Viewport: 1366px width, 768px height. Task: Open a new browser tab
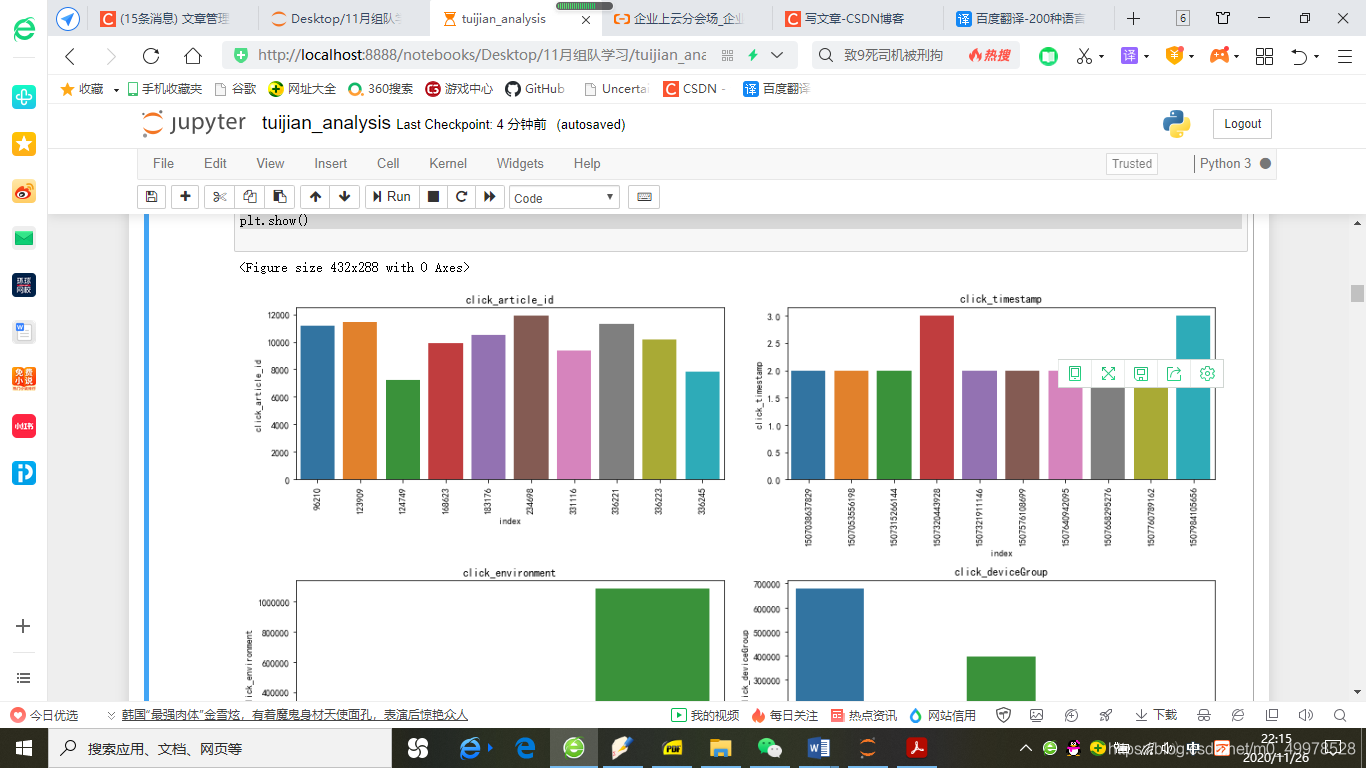point(1133,18)
